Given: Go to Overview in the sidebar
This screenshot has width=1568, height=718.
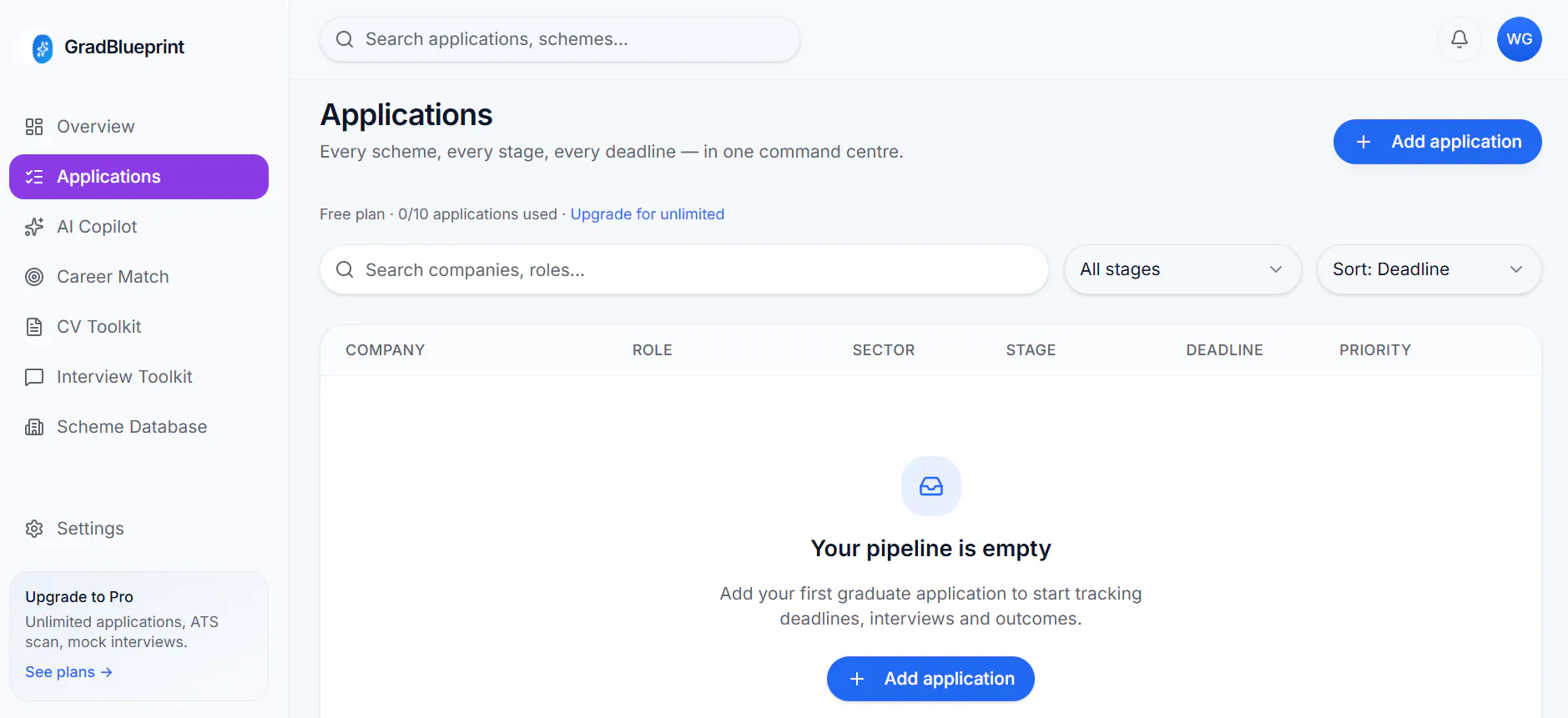Looking at the screenshot, I should click(139, 127).
